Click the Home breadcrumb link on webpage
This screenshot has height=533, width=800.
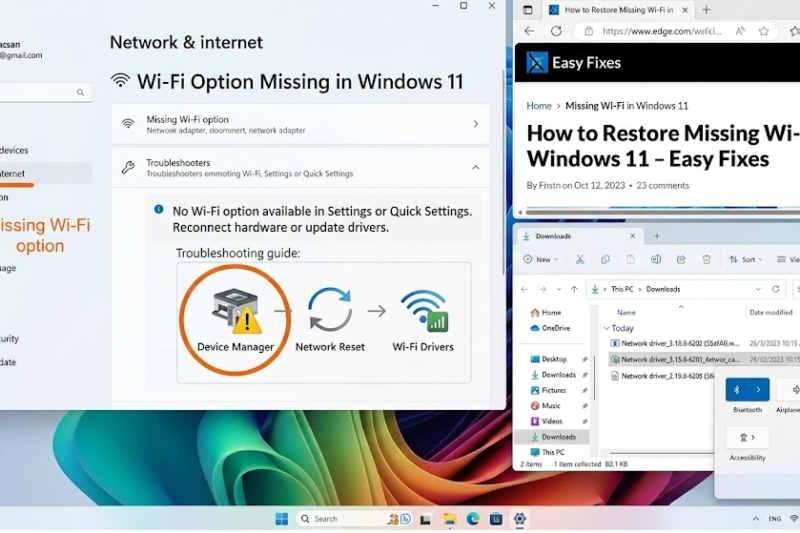(x=539, y=106)
